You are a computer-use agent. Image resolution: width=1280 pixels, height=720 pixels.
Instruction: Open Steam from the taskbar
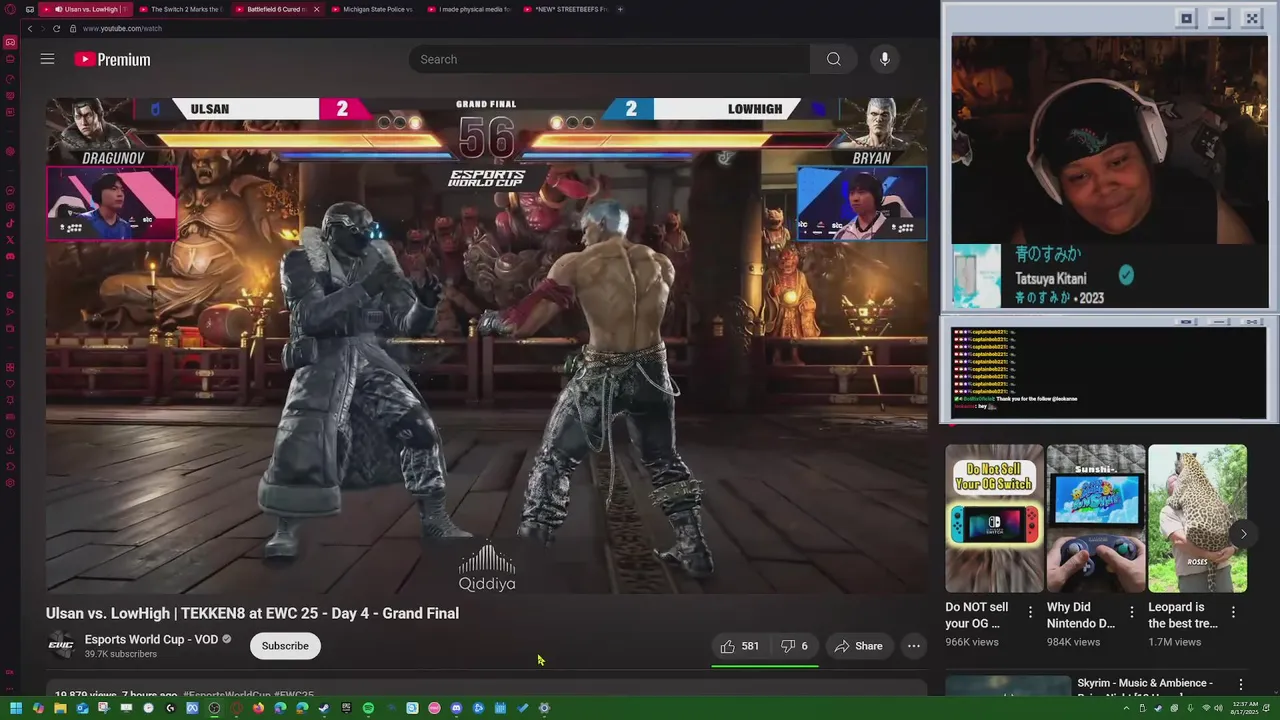324,708
